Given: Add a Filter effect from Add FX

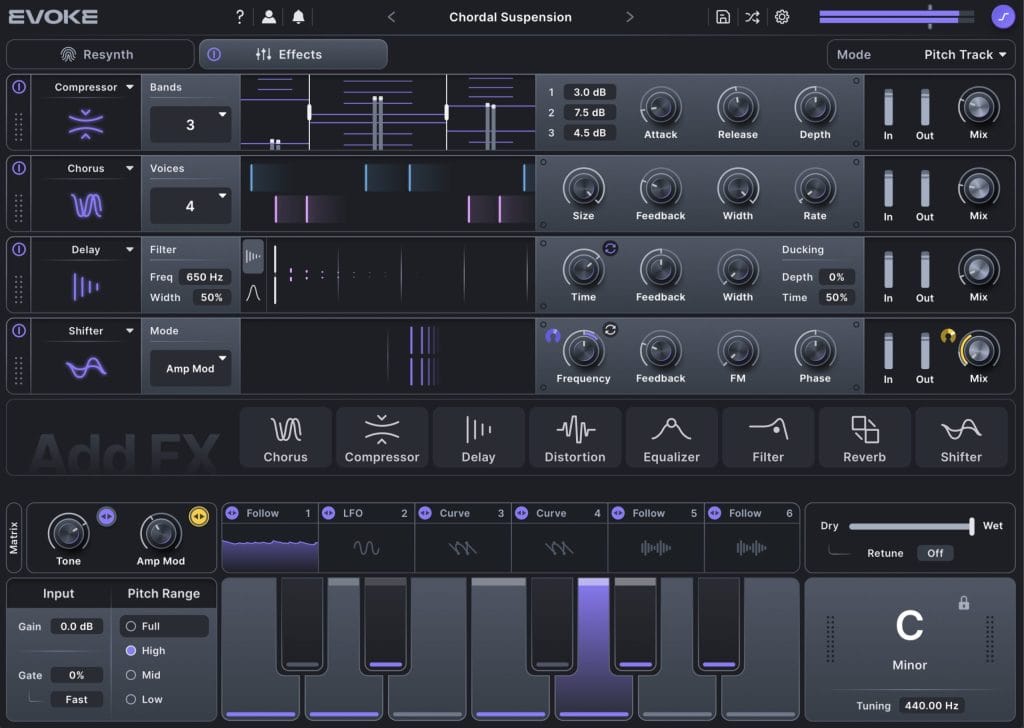Looking at the screenshot, I should [768, 438].
